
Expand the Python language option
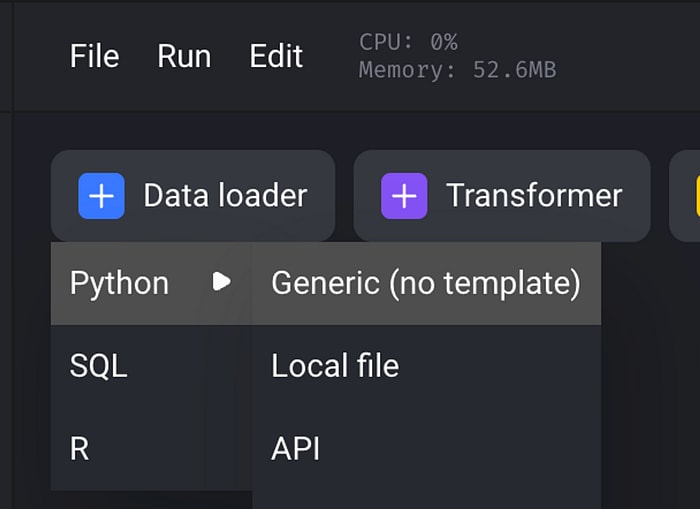[x=151, y=283]
